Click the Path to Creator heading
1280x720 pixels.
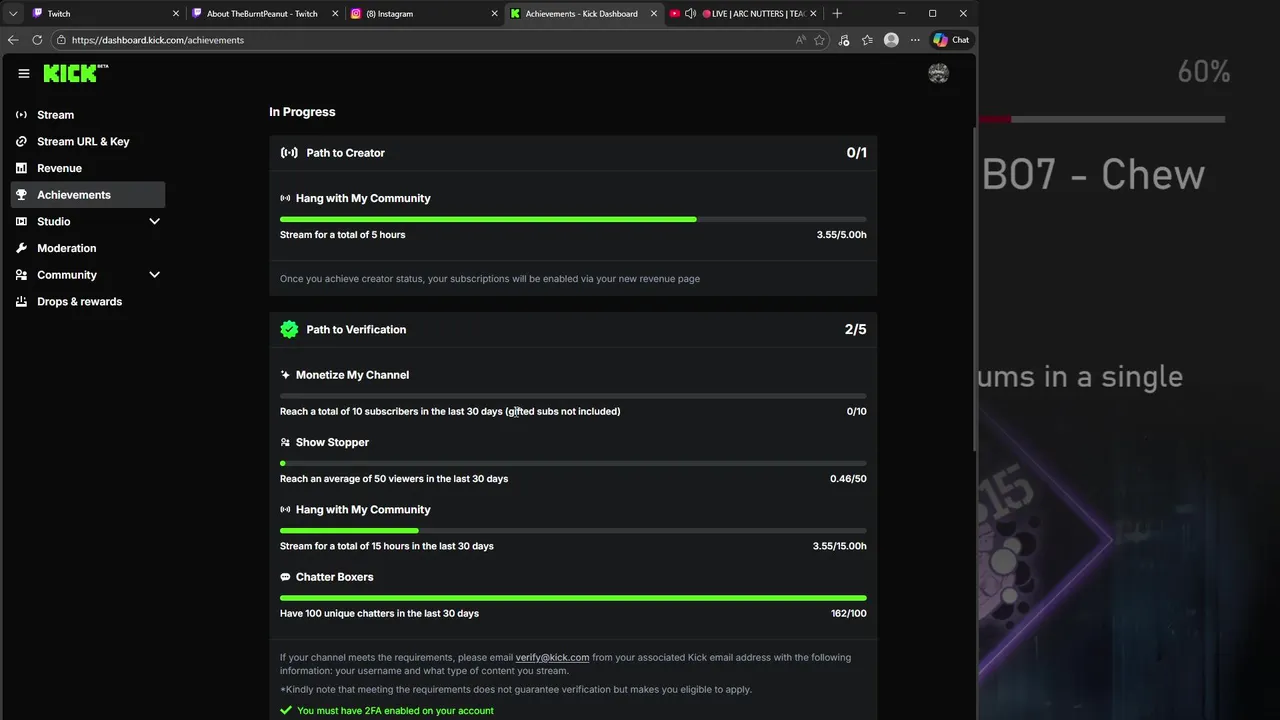pos(346,153)
